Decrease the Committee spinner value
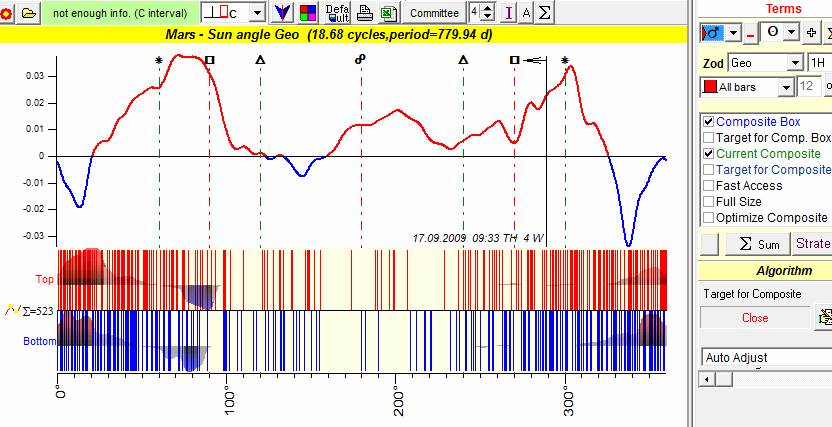This screenshot has height=427, width=832. click(489, 18)
